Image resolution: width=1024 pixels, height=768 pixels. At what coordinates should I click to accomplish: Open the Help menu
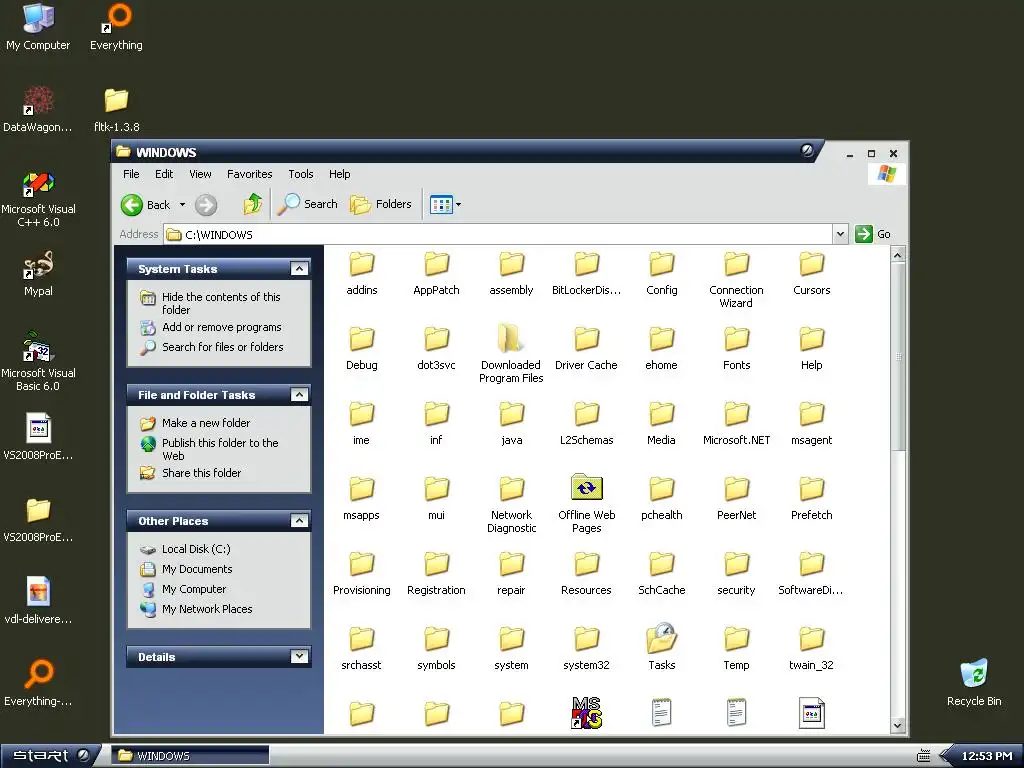pyautogui.click(x=340, y=174)
